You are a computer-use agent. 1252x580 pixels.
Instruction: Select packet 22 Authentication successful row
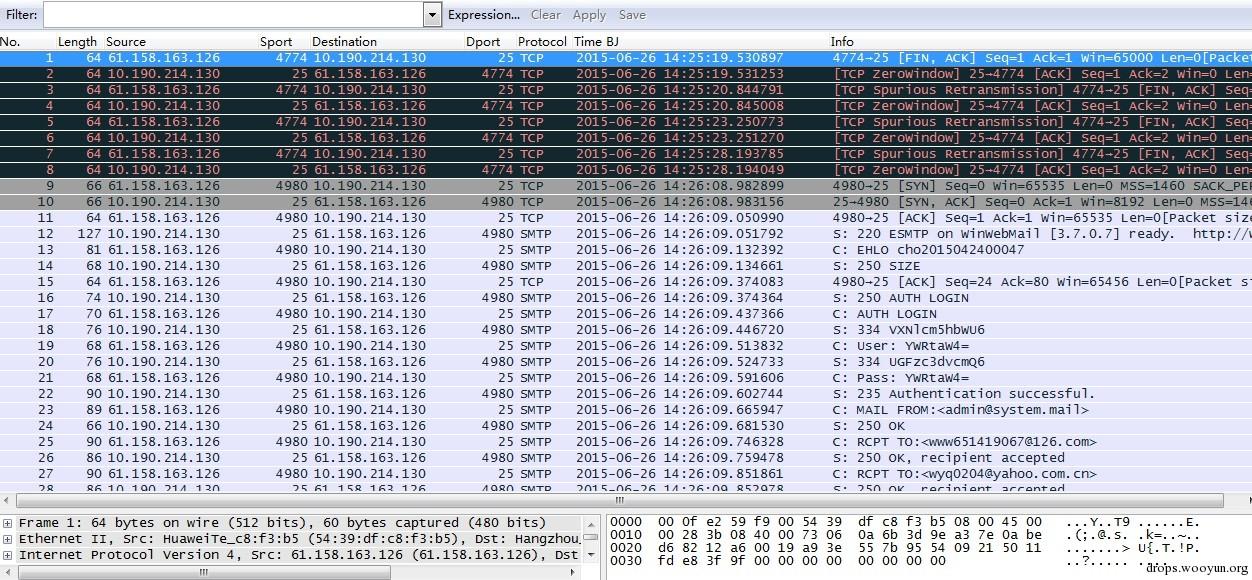[x=626, y=394]
